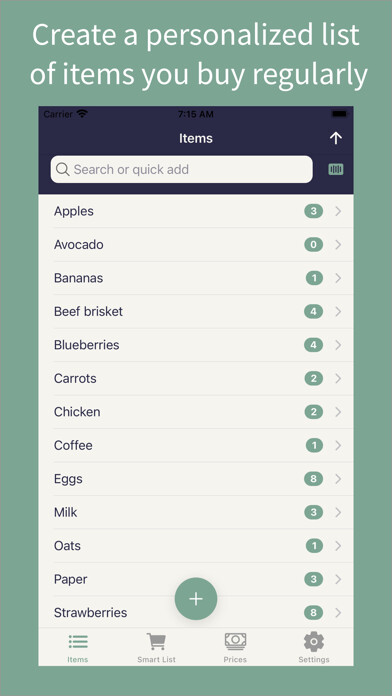Image resolution: width=392 pixels, height=696 pixels.
Task: Expand the Eggs row chevron
Action: pos(338,479)
